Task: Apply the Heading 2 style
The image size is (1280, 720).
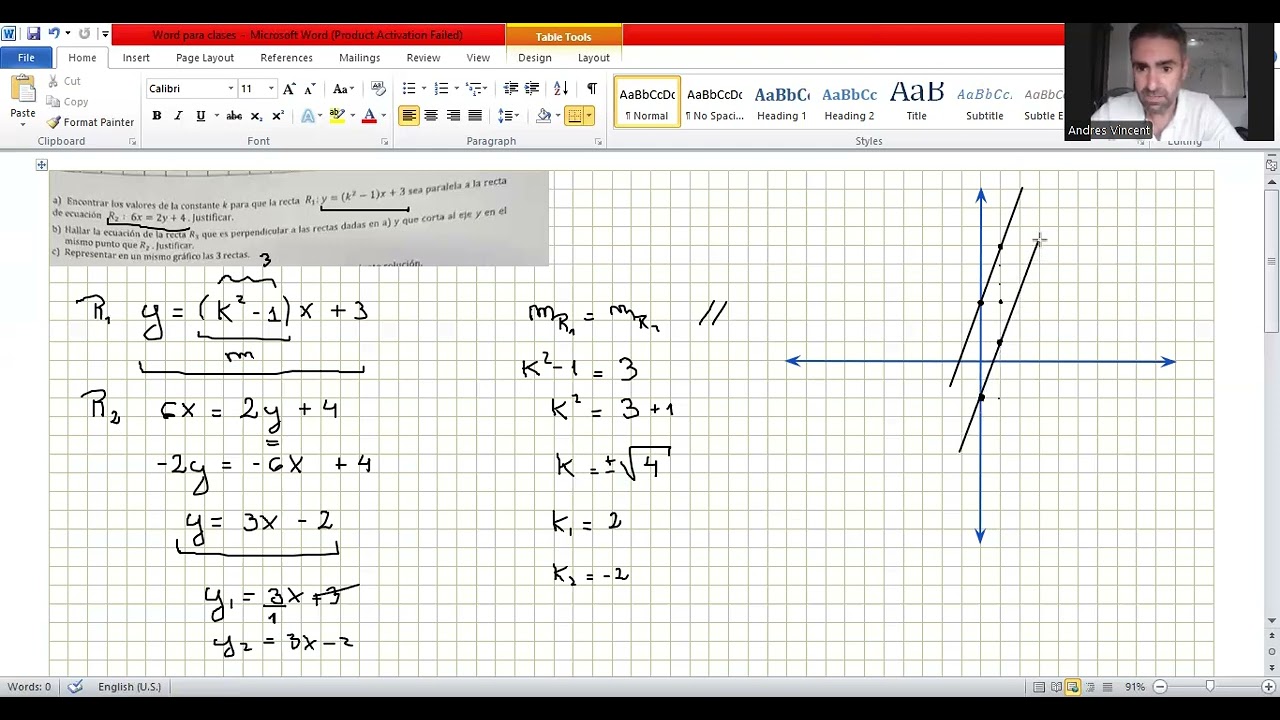Action: coord(849,102)
